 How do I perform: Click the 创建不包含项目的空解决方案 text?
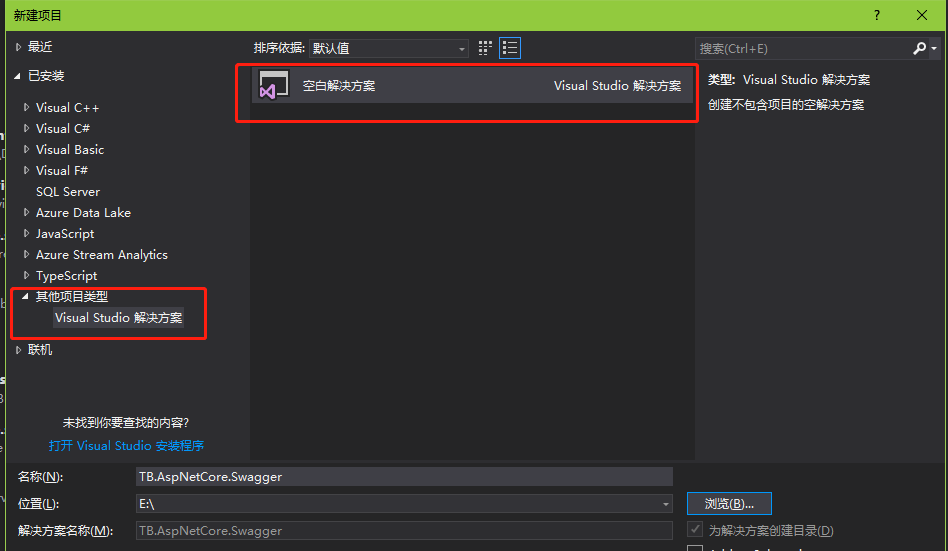[x=786, y=105]
